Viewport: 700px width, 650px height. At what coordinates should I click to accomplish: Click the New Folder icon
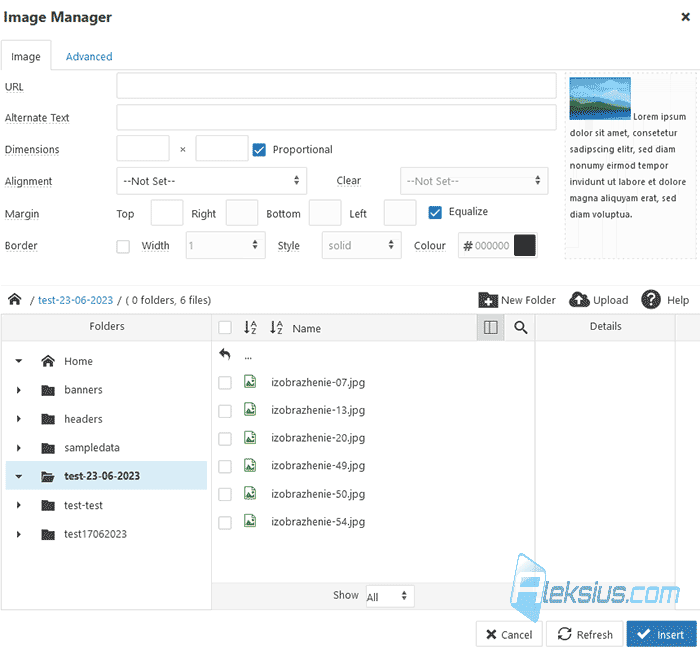(488, 300)
